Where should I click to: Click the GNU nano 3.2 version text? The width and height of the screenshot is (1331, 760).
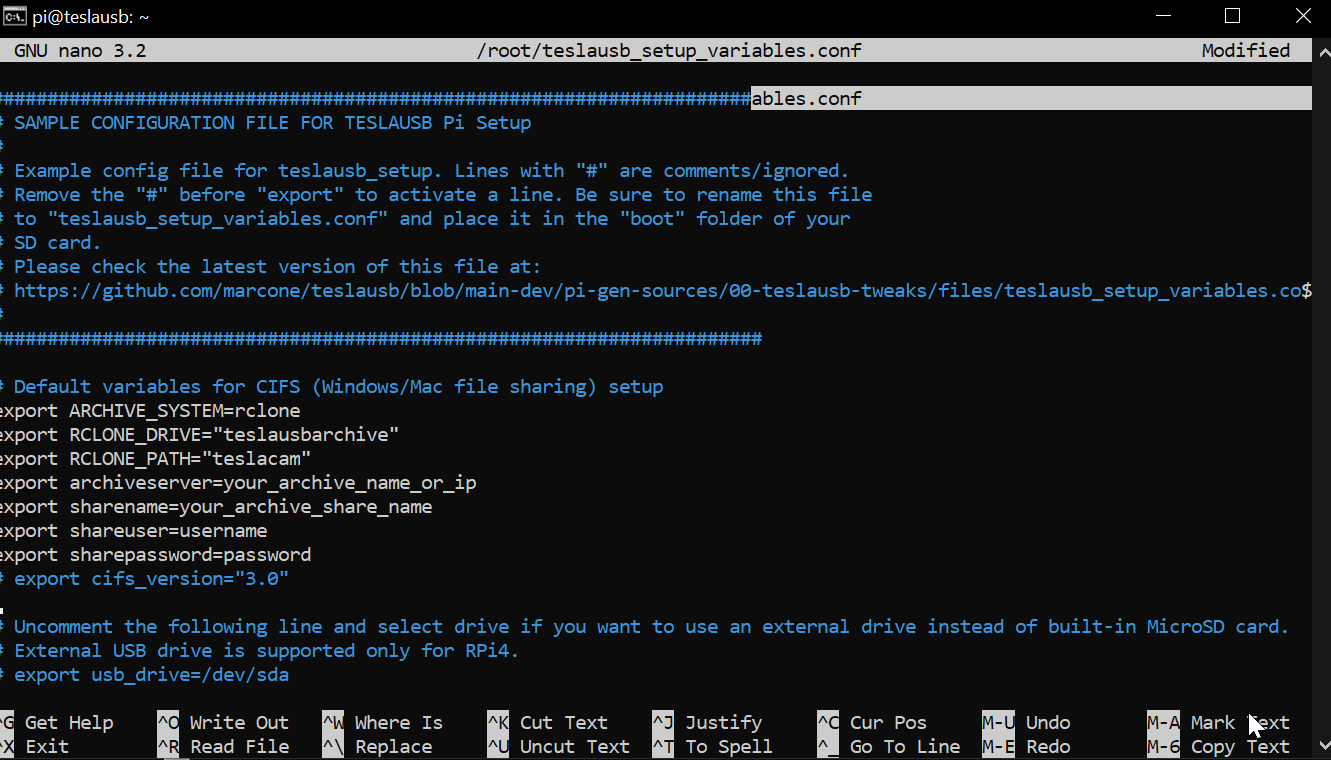pyautogui.click(x=80, y=51)
